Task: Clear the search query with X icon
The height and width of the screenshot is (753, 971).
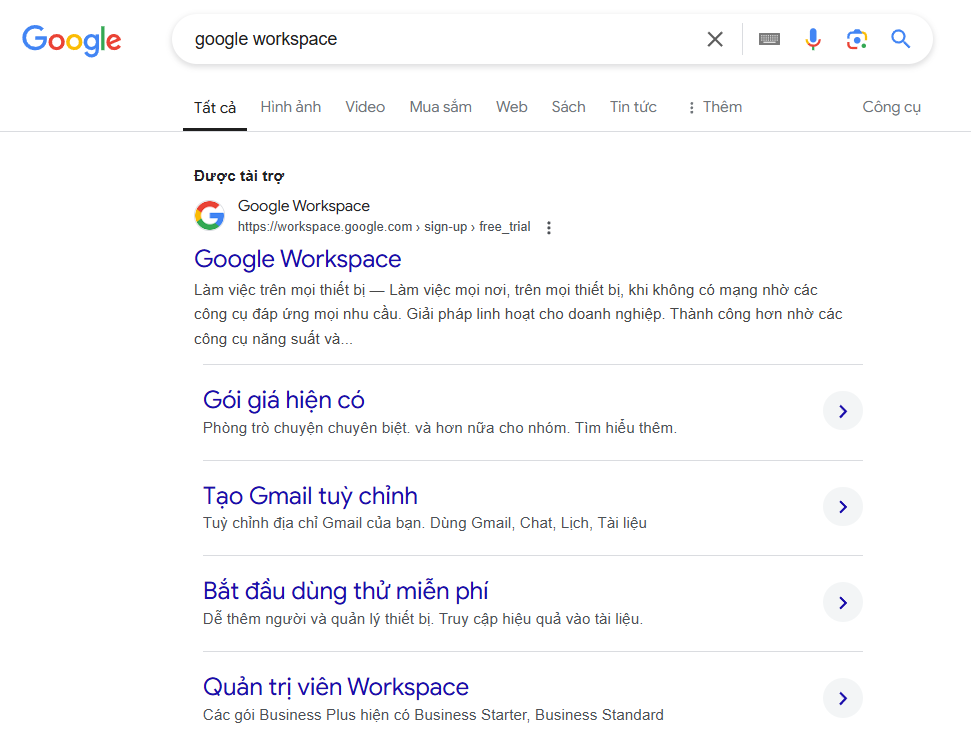Action: click(x=715, y=40)
